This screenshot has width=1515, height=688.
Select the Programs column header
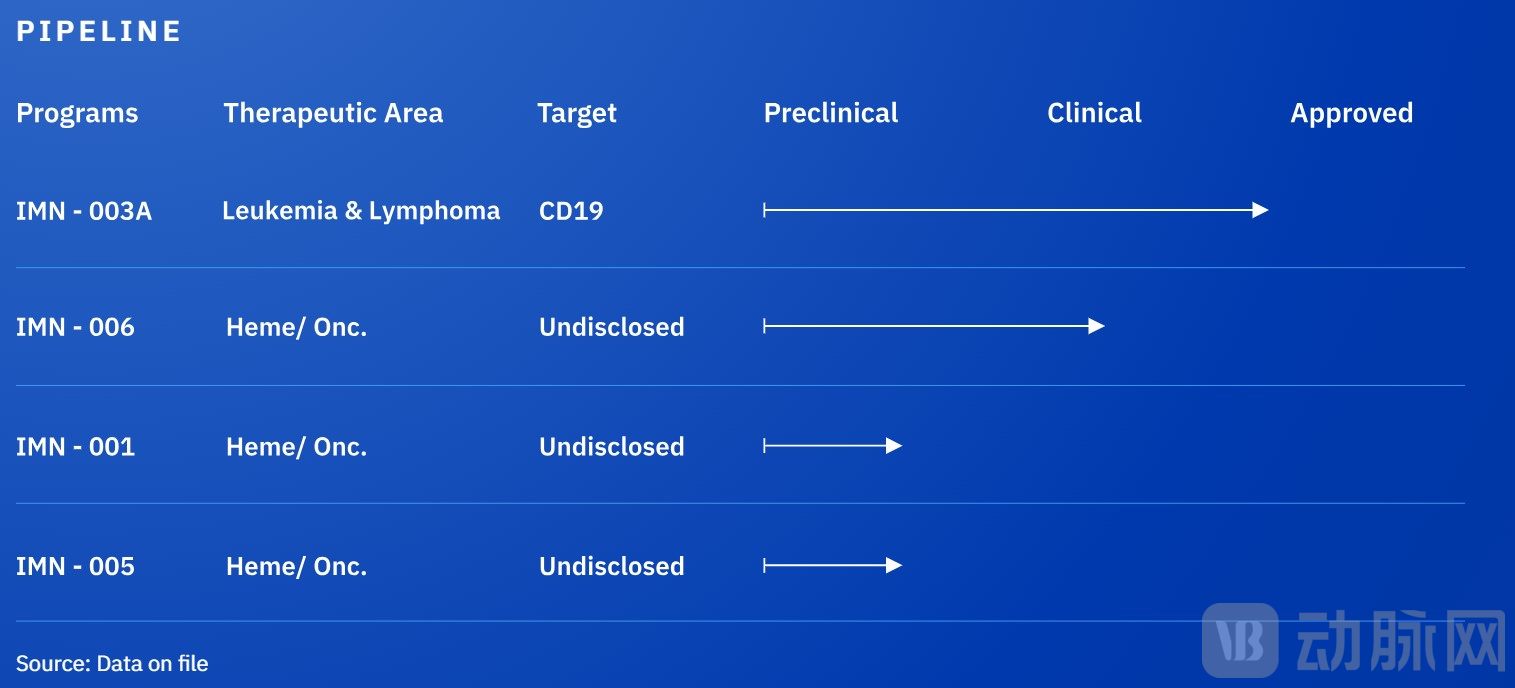tap(77, 113)
